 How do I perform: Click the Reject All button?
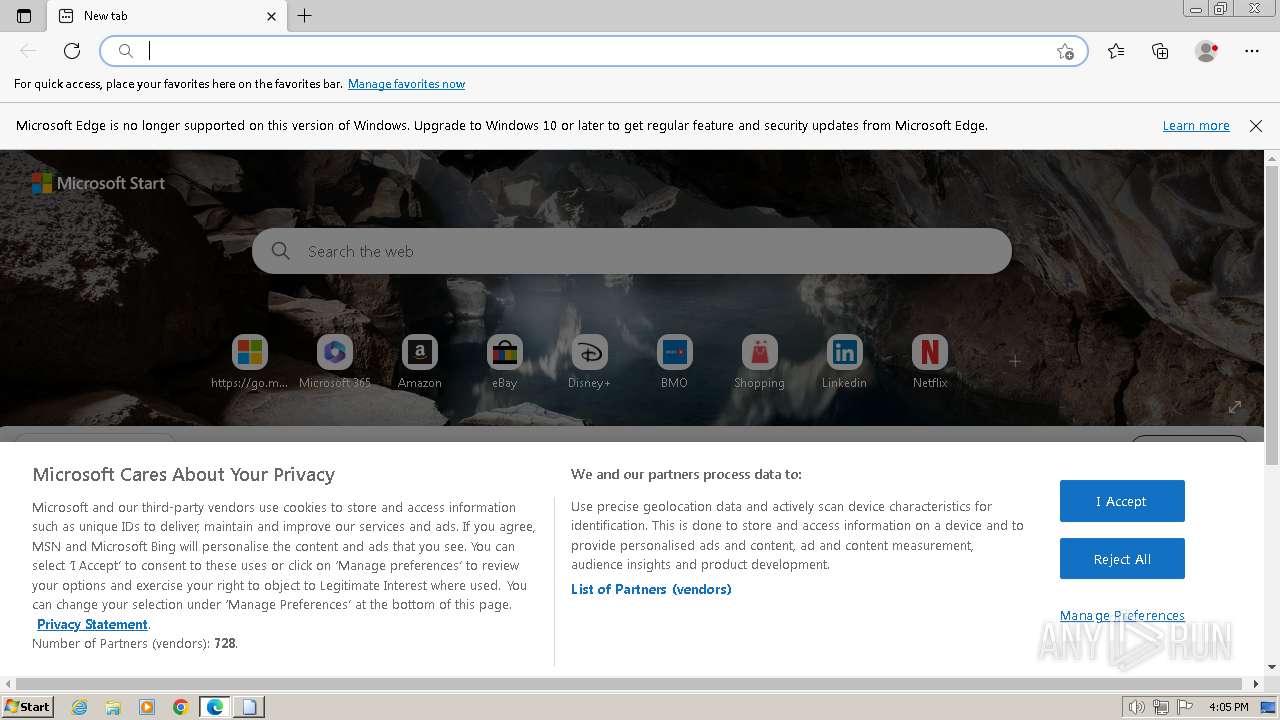pos(1122,559)
